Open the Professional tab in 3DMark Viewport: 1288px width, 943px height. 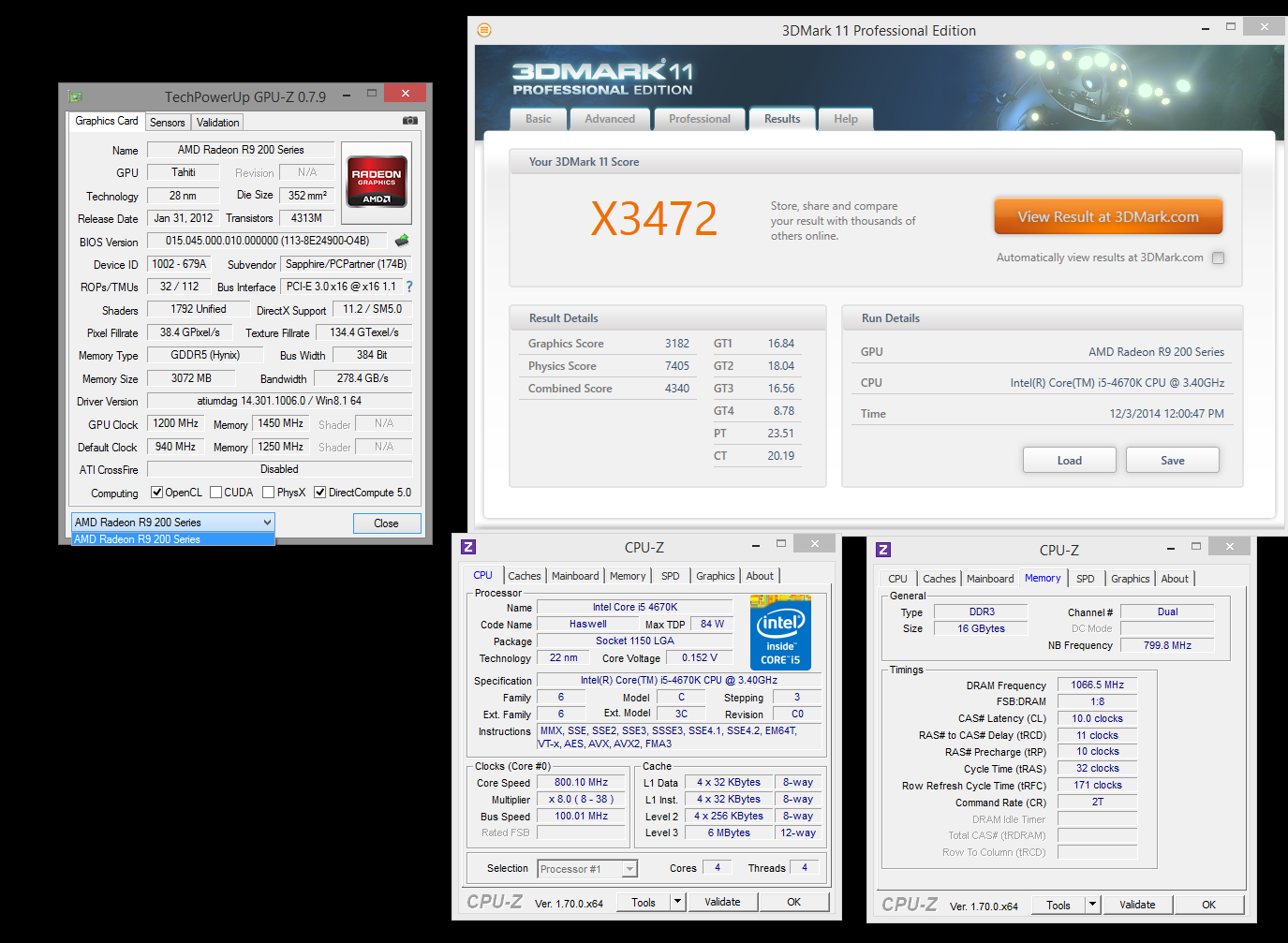pyautogui.click(x=700, y=119)
